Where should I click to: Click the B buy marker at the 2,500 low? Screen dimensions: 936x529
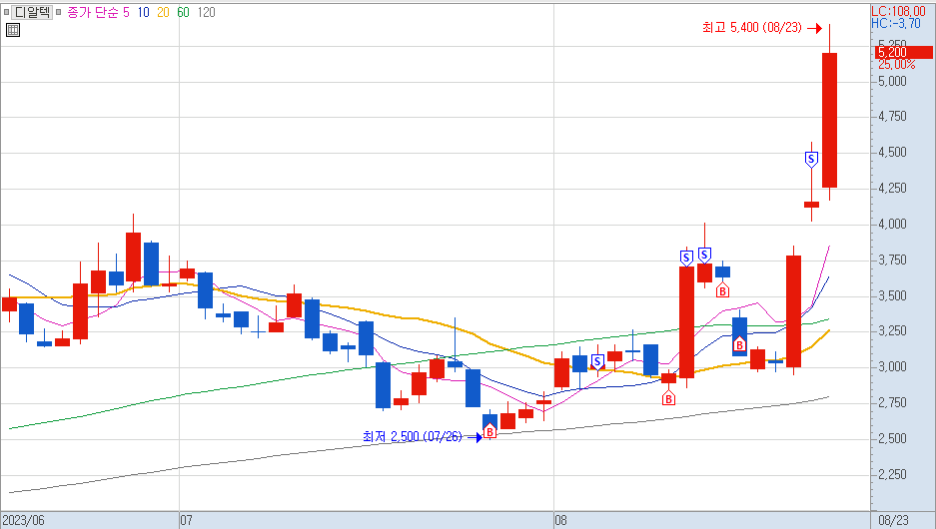(489, 431)
